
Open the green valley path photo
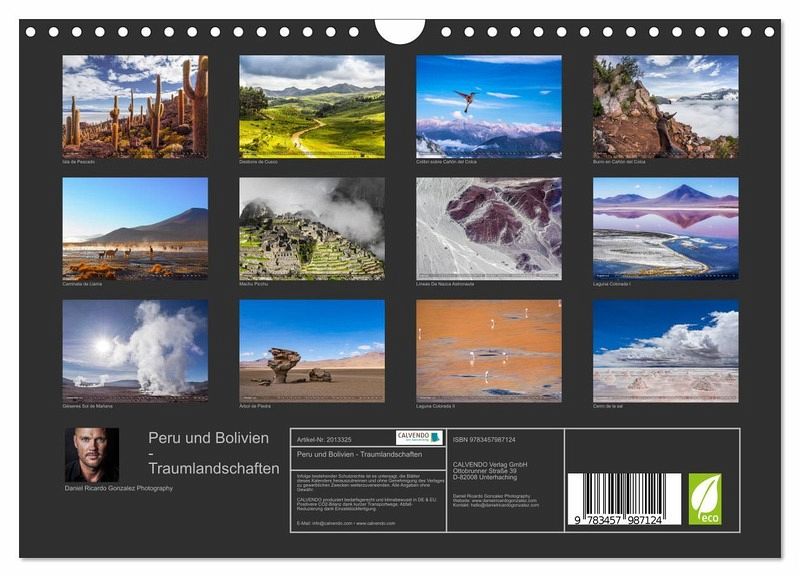[x=312, y=107]
